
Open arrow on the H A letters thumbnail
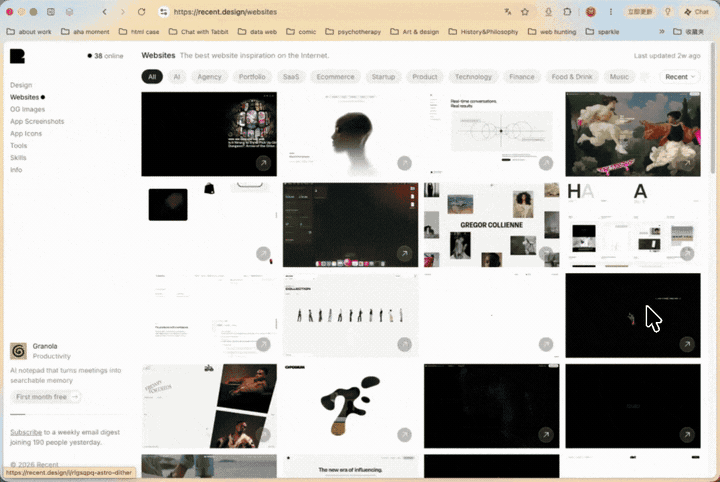(x=687, y=253)
